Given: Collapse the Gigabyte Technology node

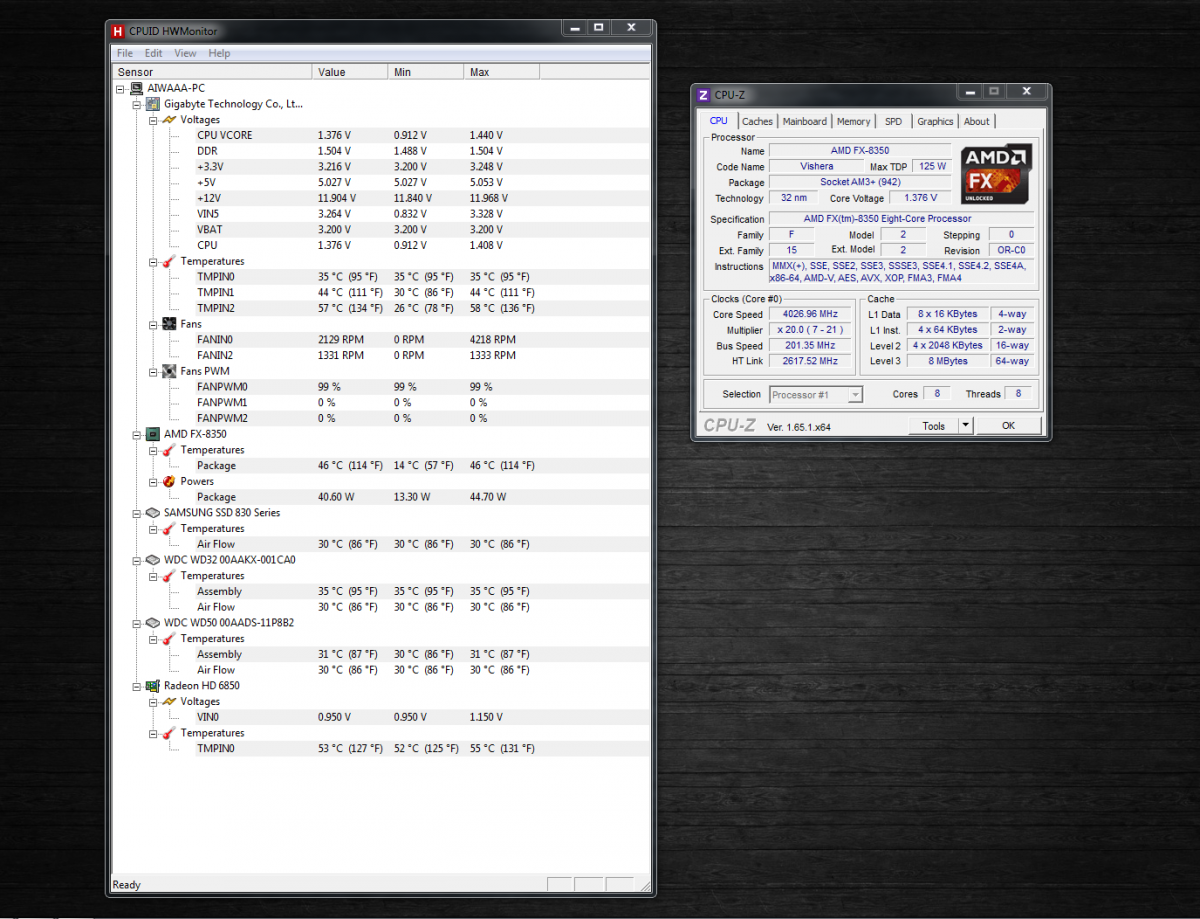Looking at the screenshot, I should pyautogui.click(x=138, y=104).
